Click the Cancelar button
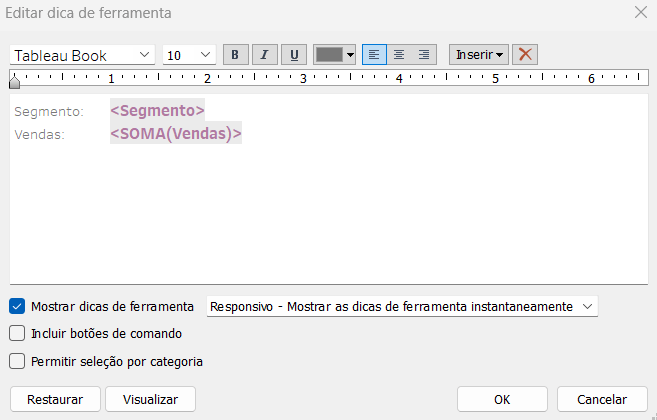 [602, 399]
